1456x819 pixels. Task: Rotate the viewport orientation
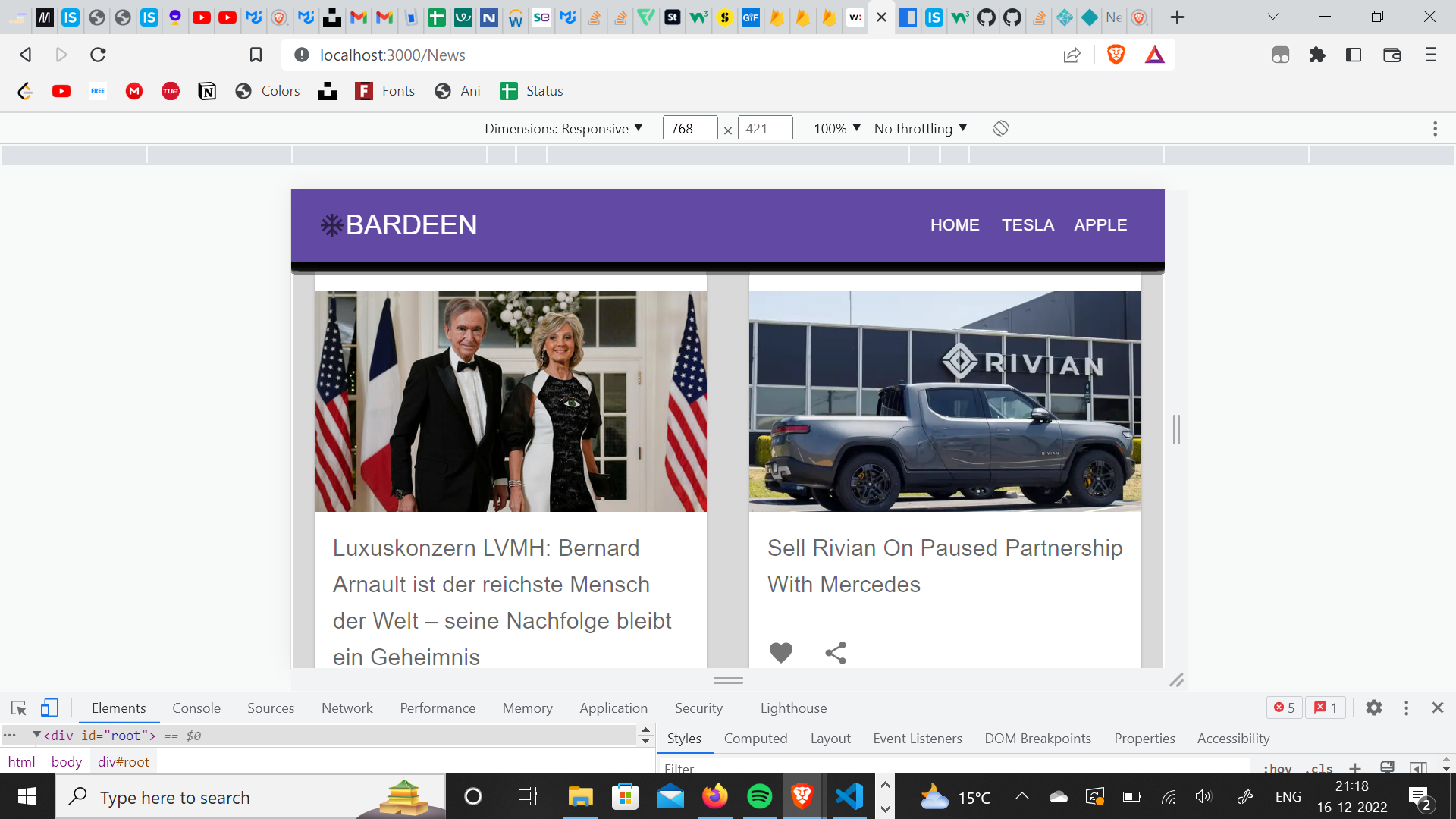point(999,128)
